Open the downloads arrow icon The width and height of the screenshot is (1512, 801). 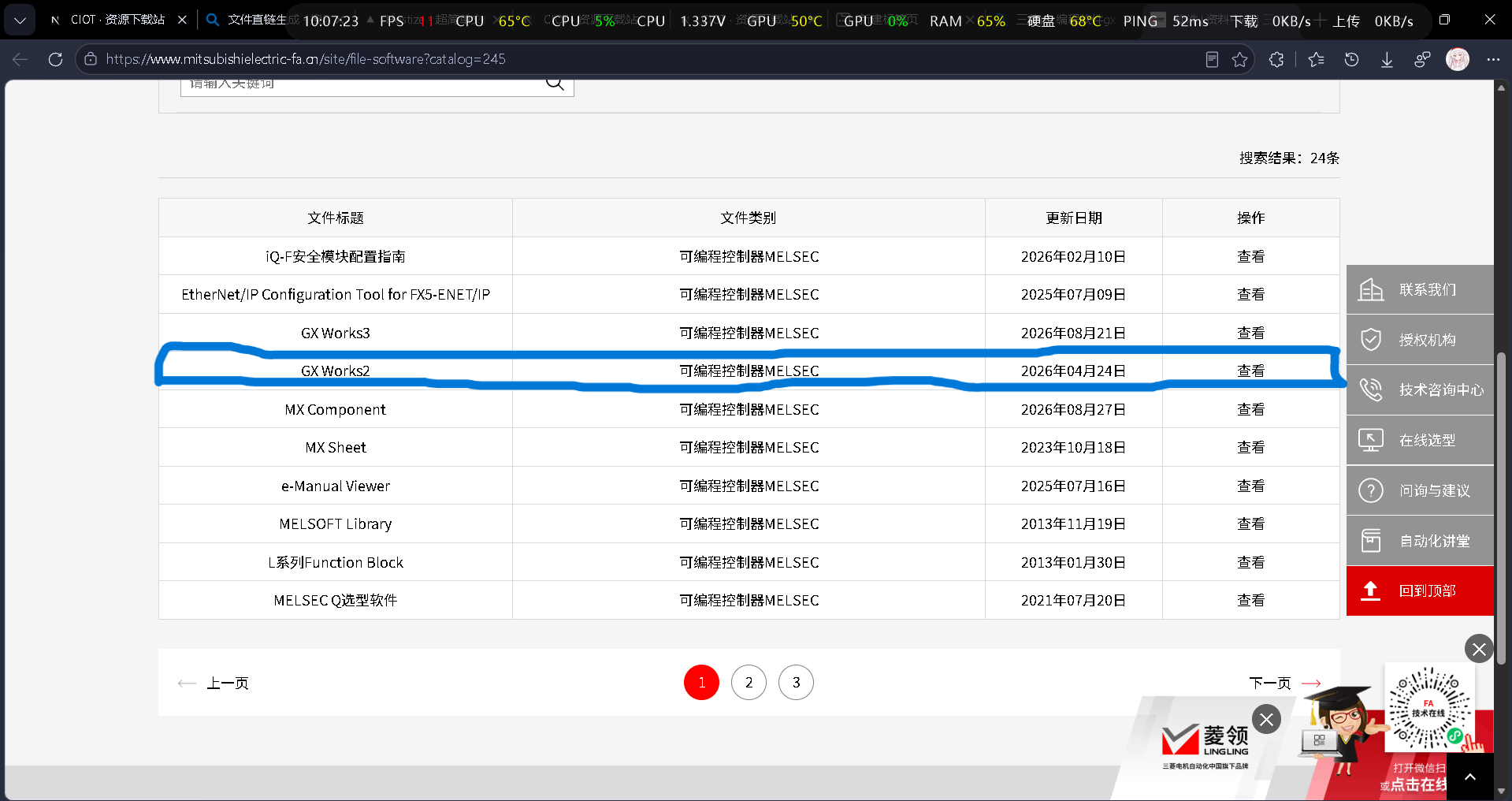(1387, 59)
